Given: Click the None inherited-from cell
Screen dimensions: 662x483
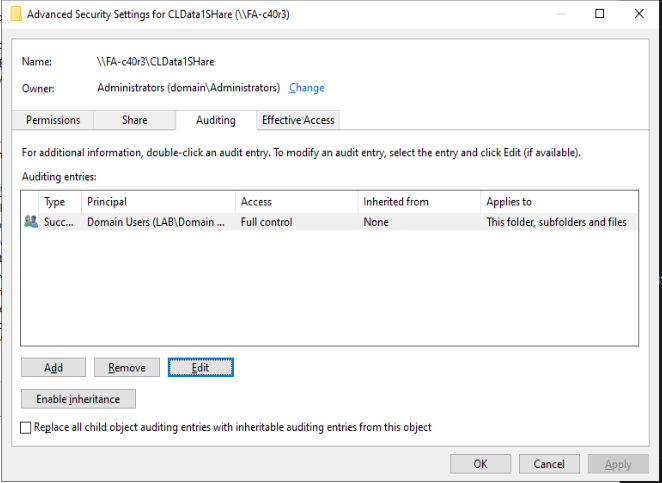Looking at the screenshot, I should 376,222.
